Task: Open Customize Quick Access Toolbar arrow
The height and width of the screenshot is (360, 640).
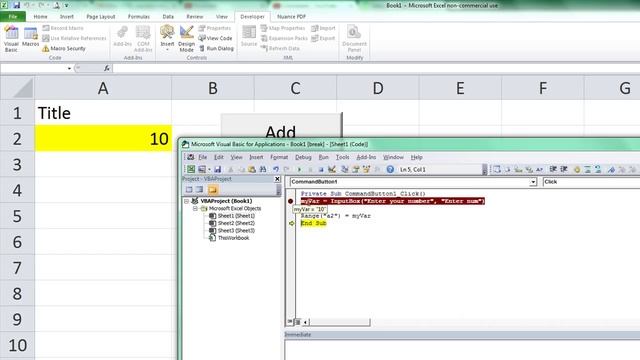Action: coord(67,6)
